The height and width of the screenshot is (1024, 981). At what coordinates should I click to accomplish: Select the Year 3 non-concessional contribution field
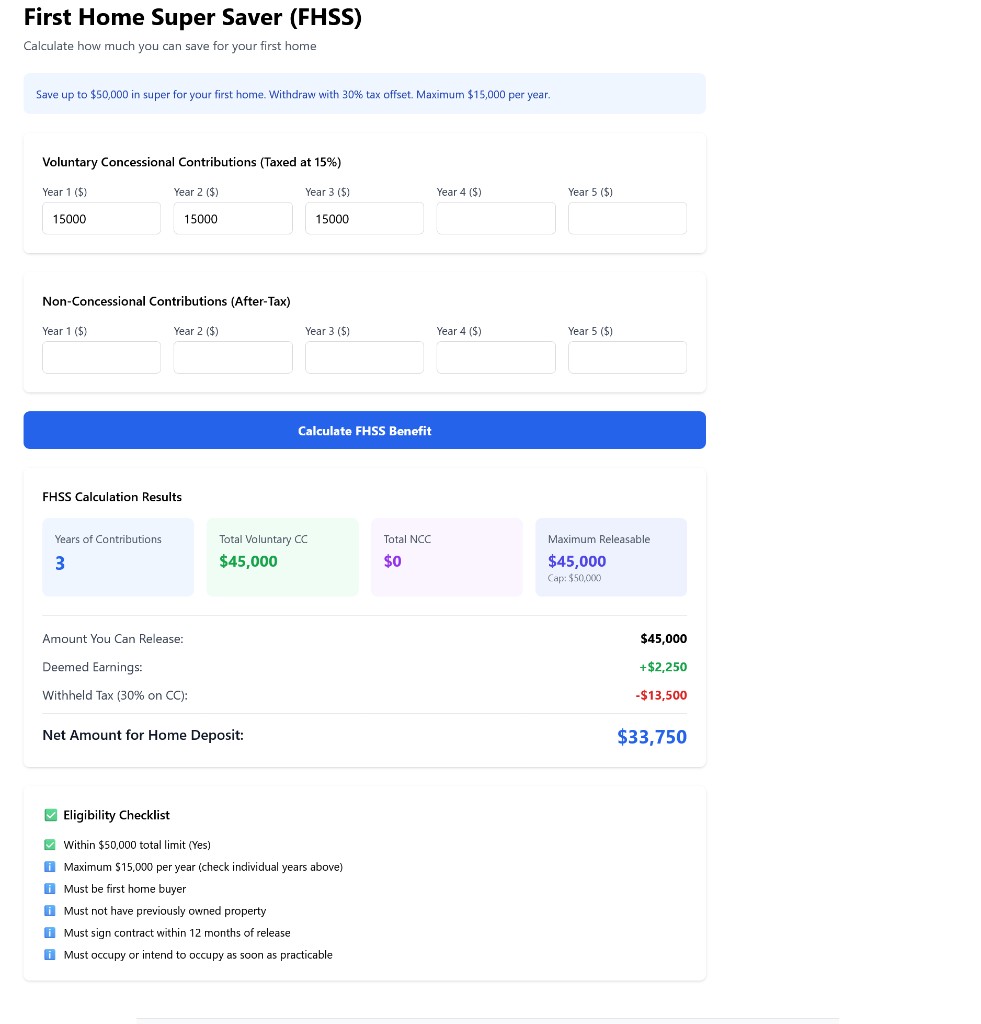point(364,357)
